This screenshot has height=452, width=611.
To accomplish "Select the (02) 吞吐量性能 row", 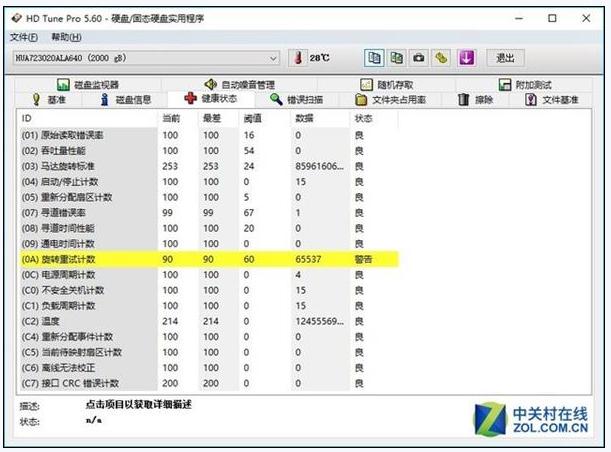I will (x=208, y=151).
